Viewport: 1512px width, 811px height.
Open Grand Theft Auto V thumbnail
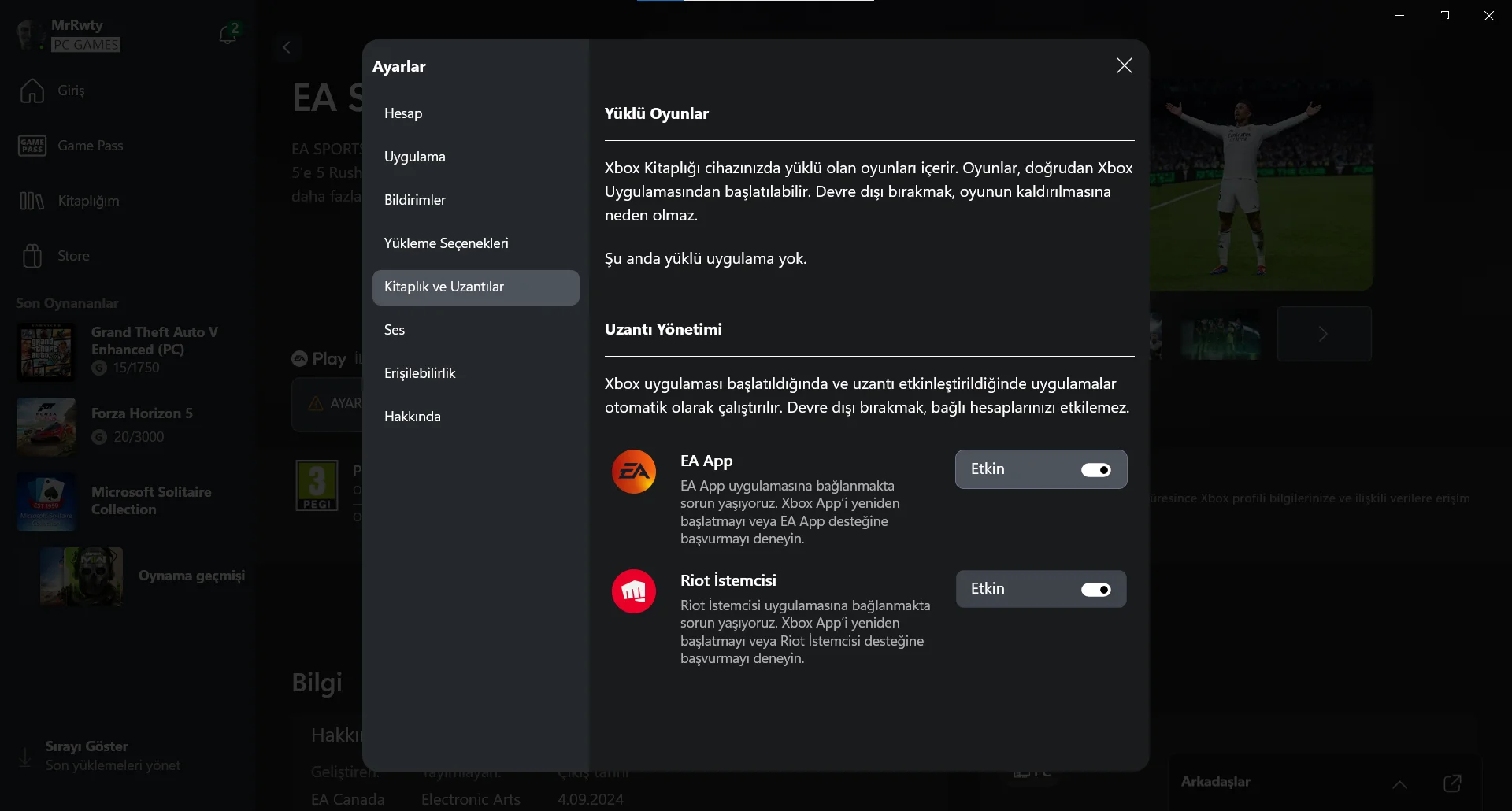[x=46, y=353]
